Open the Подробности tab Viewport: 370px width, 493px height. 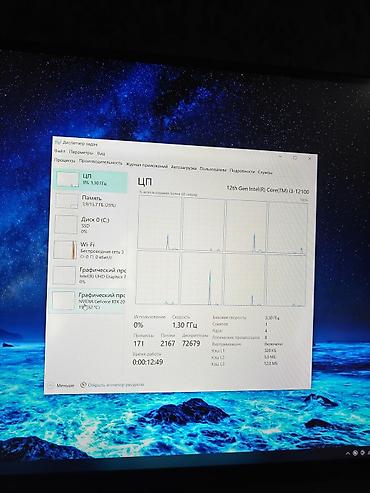[242, 171]
